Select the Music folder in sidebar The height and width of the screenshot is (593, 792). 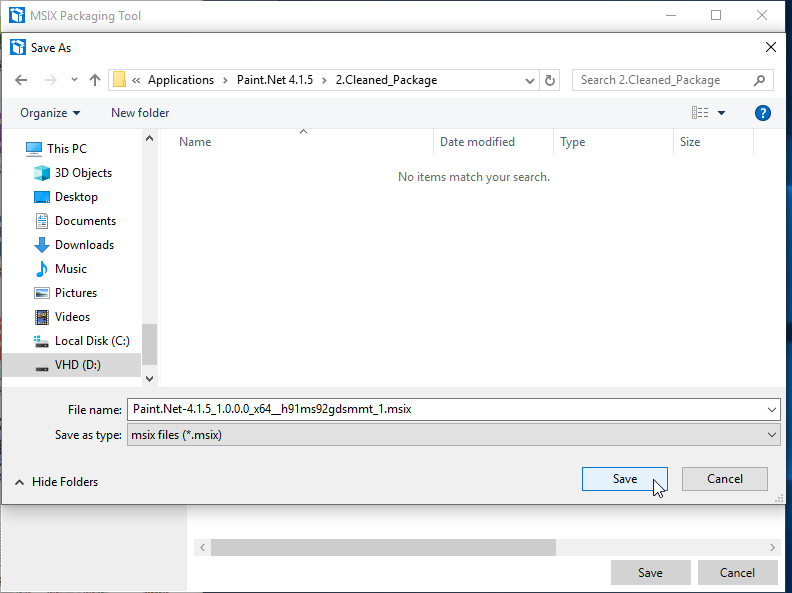[70, 269]
